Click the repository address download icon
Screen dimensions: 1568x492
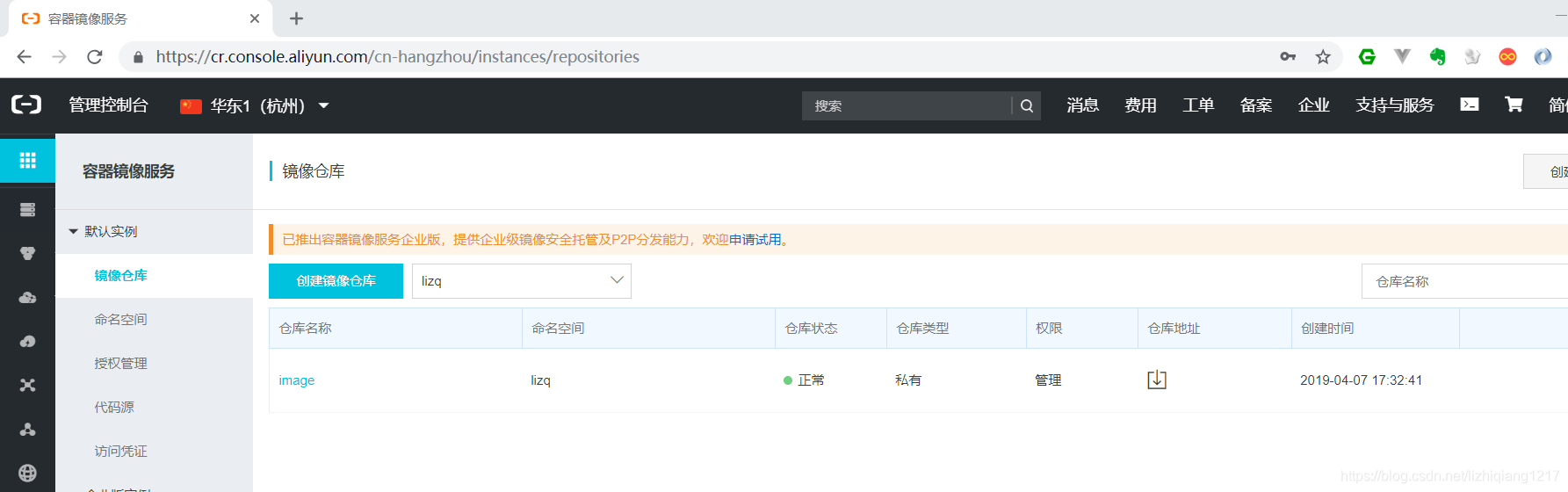coord(1157,380)
